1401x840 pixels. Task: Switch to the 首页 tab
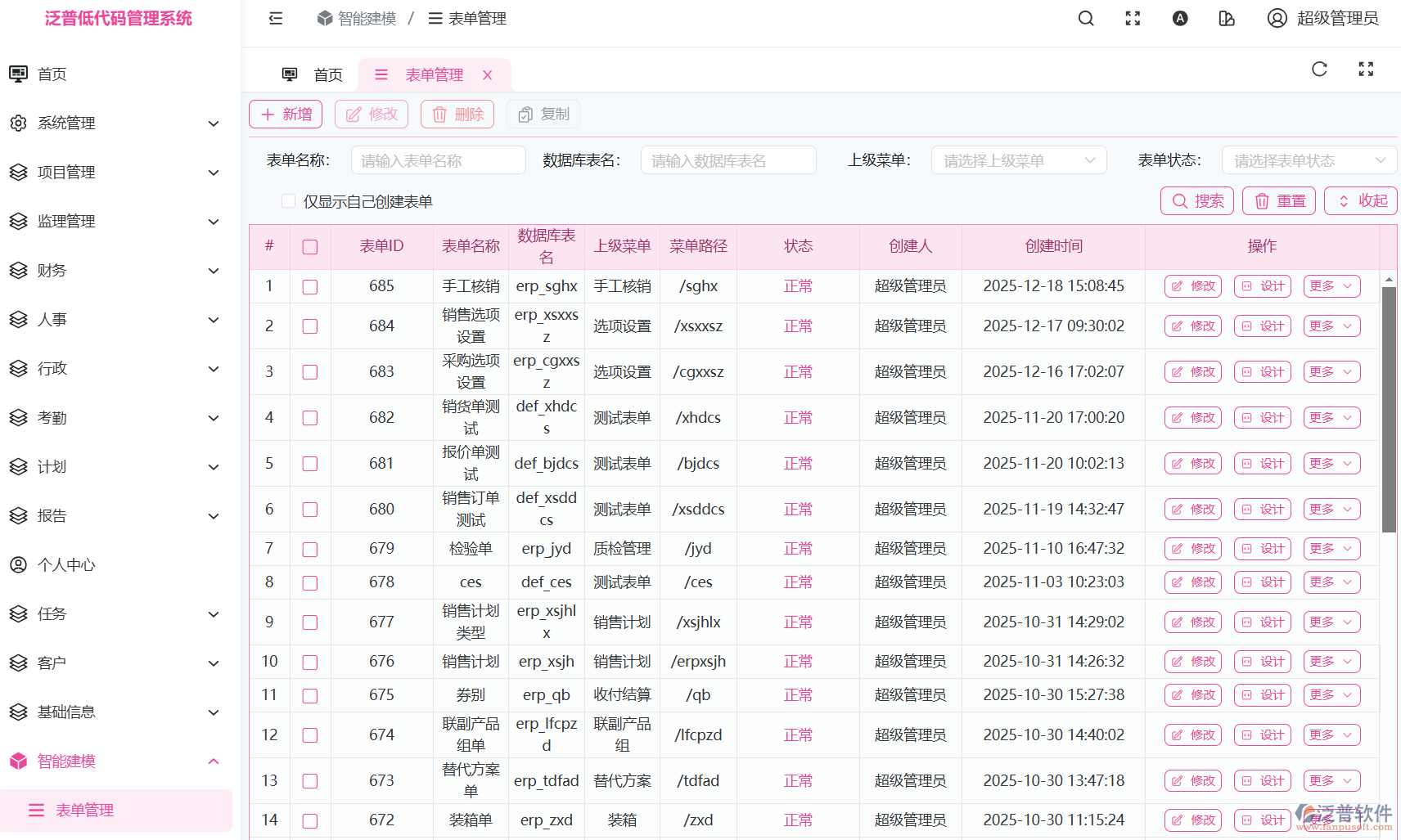click(327, 74)
